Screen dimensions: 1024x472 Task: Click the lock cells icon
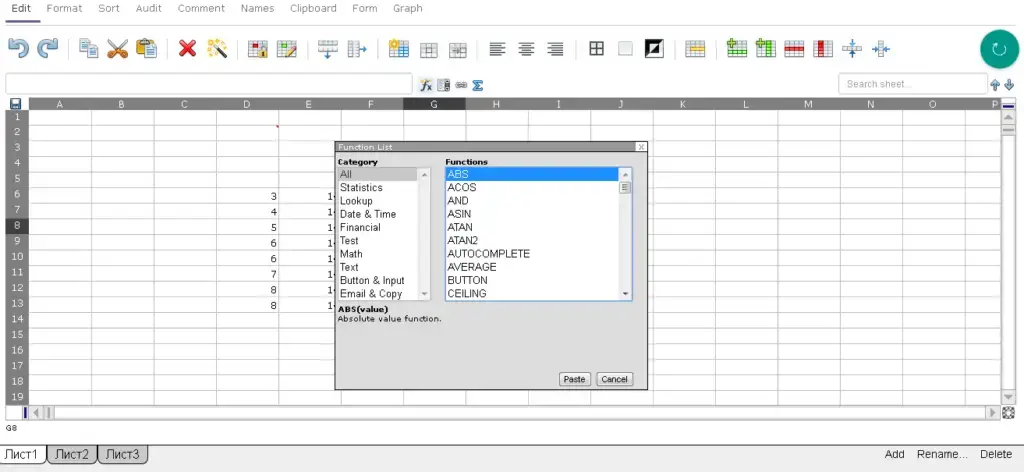pyautogui.click(x=258, y=48)
